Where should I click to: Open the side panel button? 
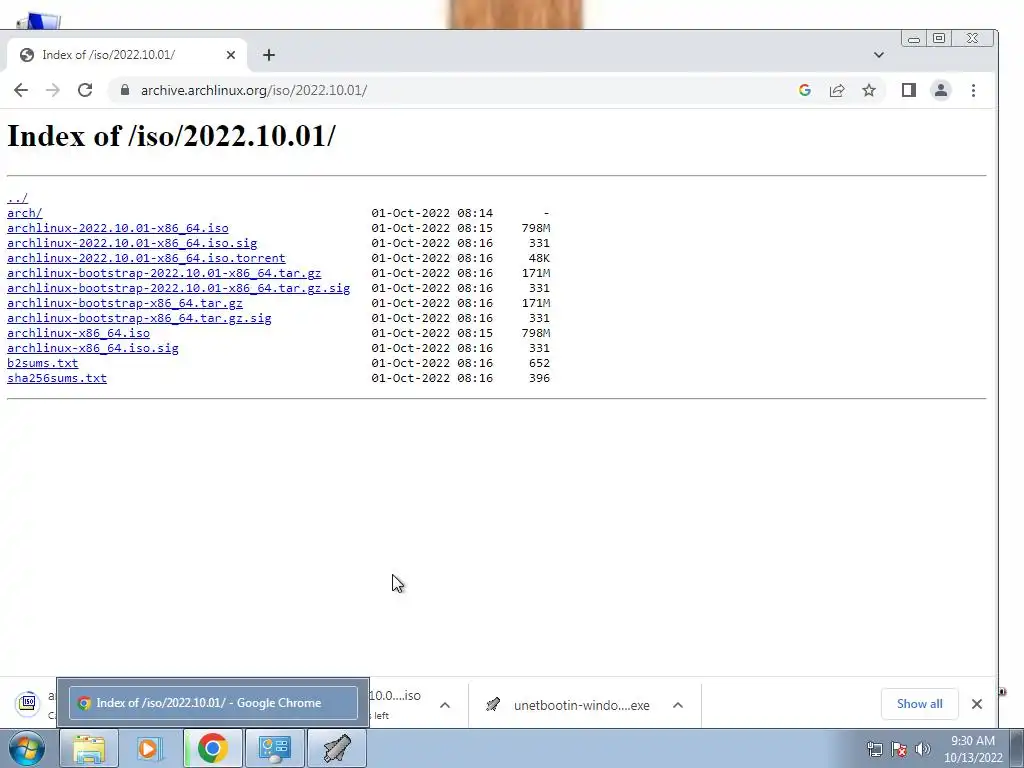[x=908, y=90]
